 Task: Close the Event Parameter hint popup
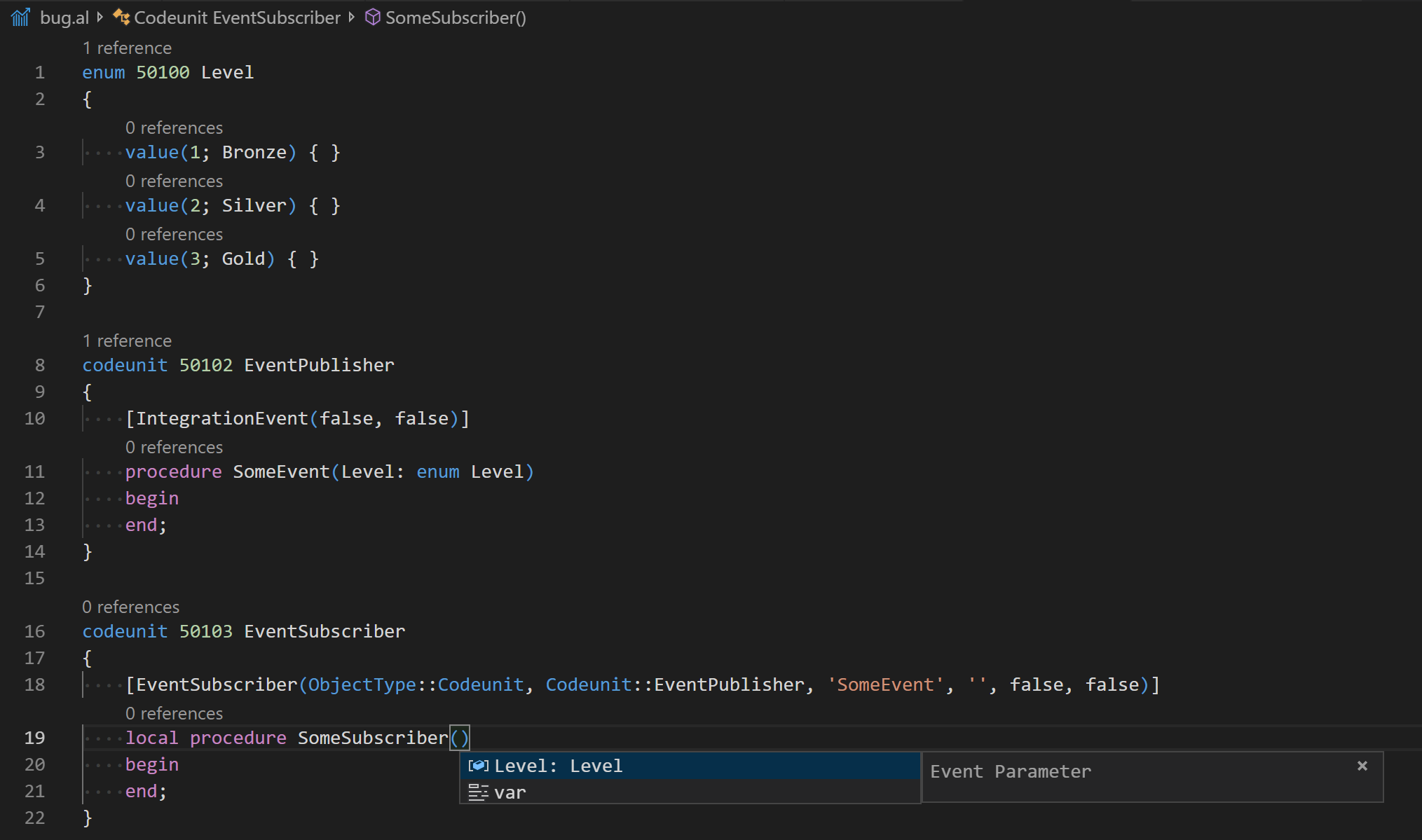(x=1362, y=766)
